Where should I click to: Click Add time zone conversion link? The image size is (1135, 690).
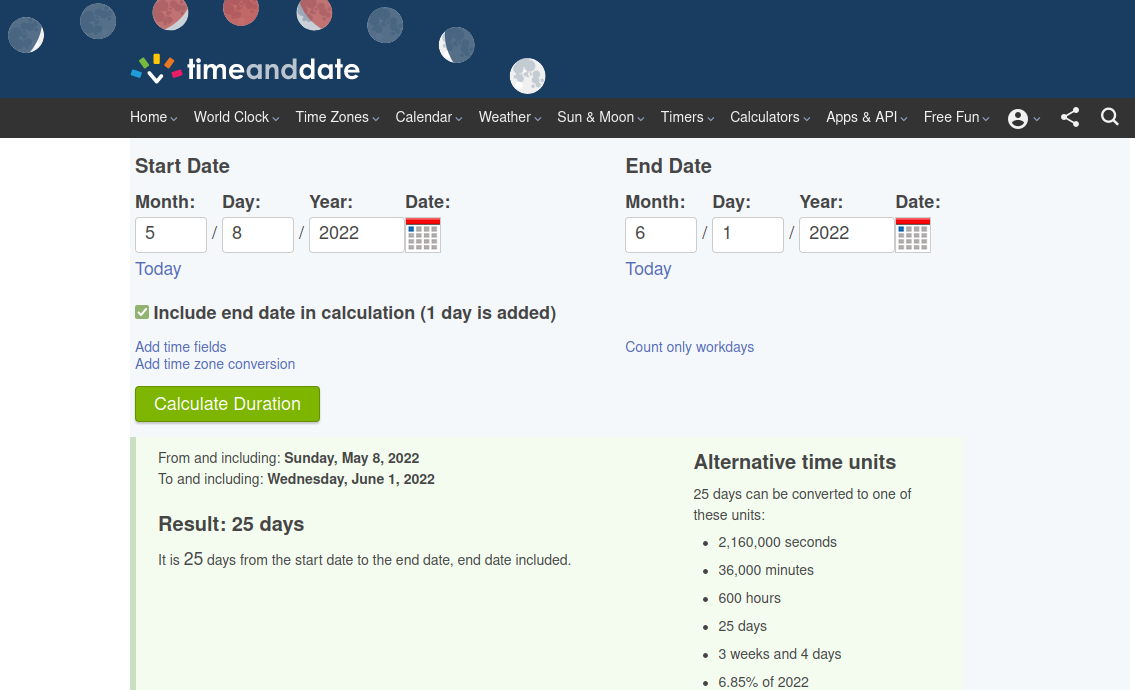pyautogui.click(x=215, y=364)
